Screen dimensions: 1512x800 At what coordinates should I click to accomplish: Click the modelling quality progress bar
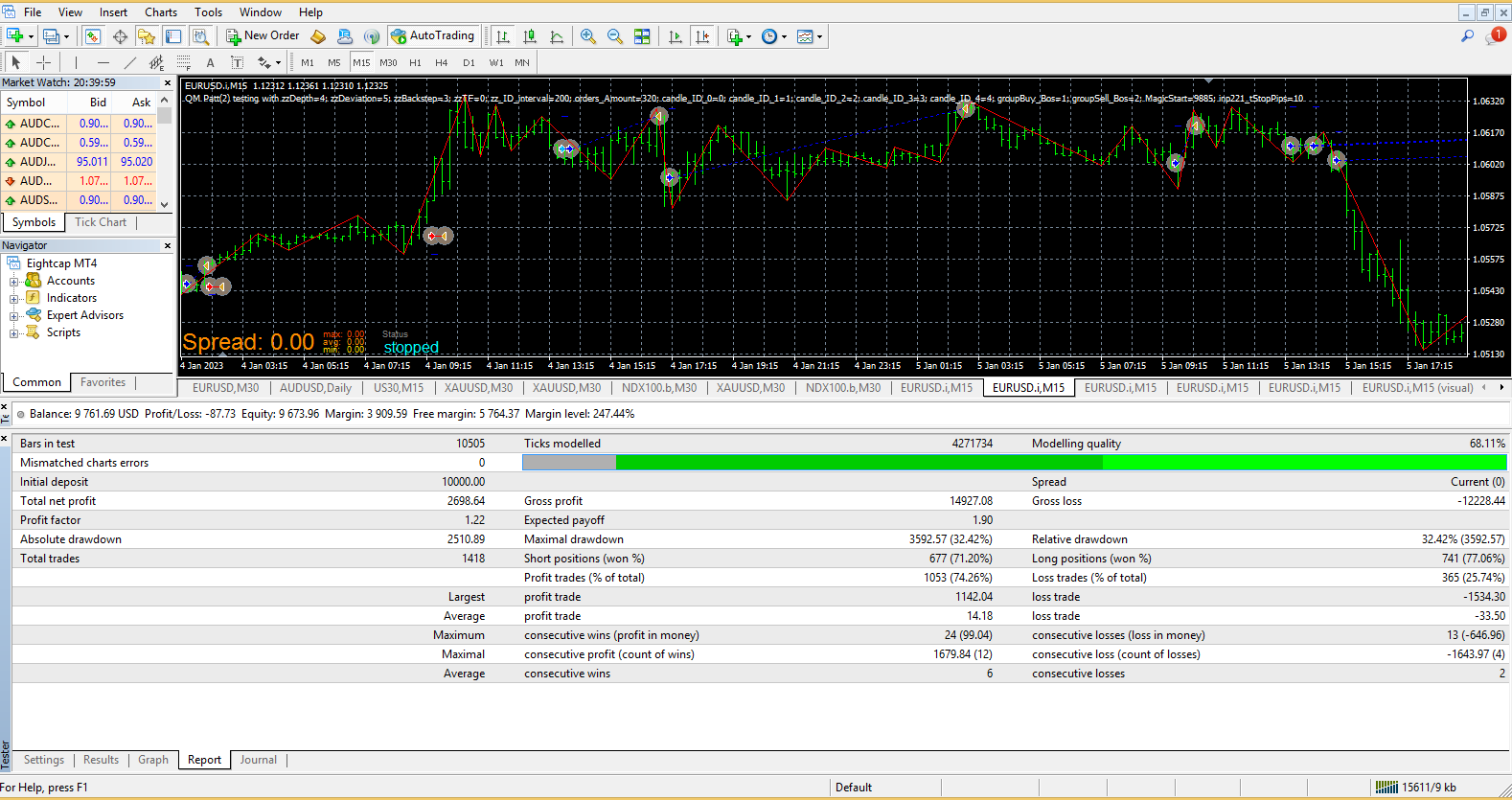coord(1014,463)
